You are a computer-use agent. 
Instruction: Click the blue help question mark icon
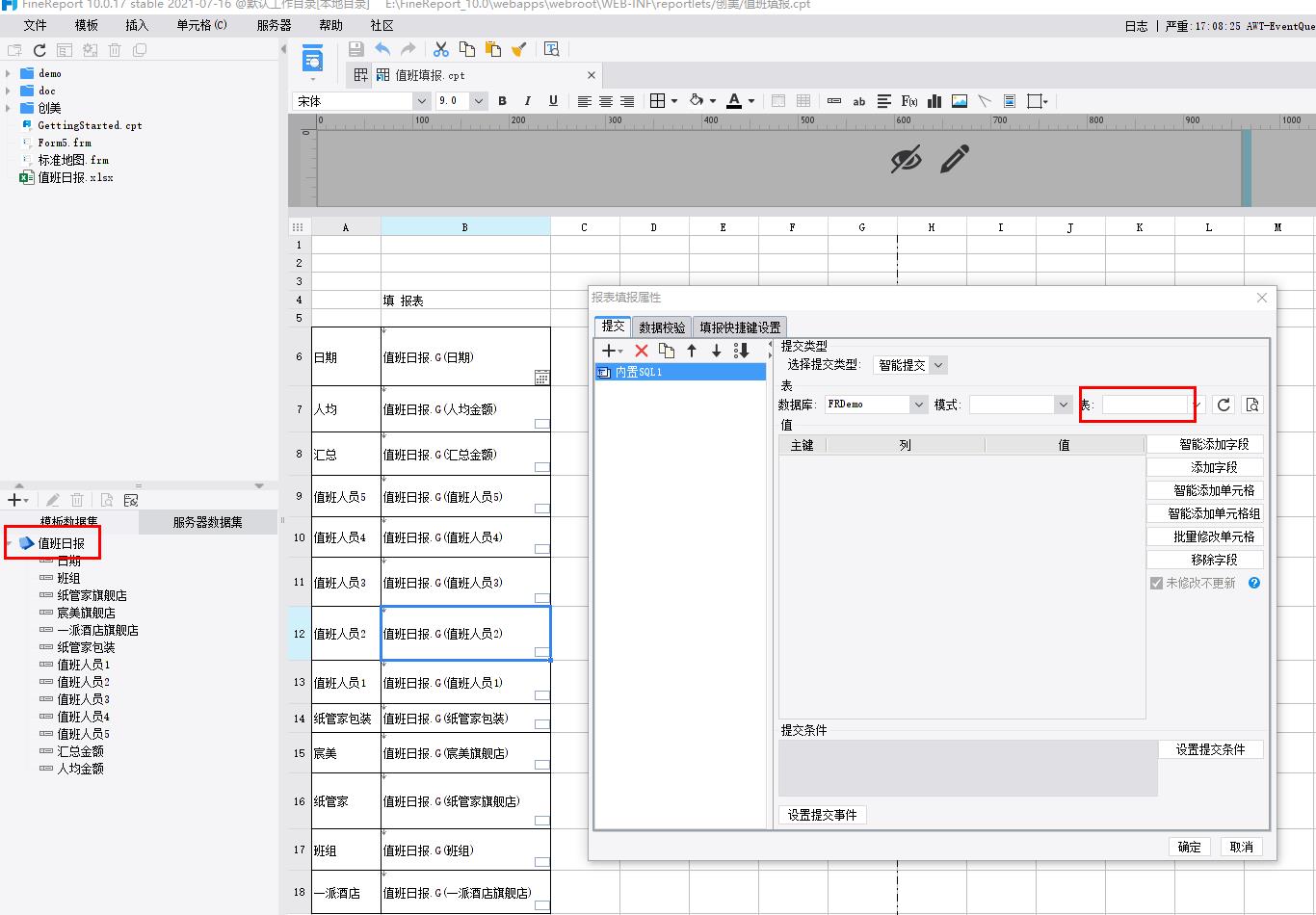[x=1254, y=583]
